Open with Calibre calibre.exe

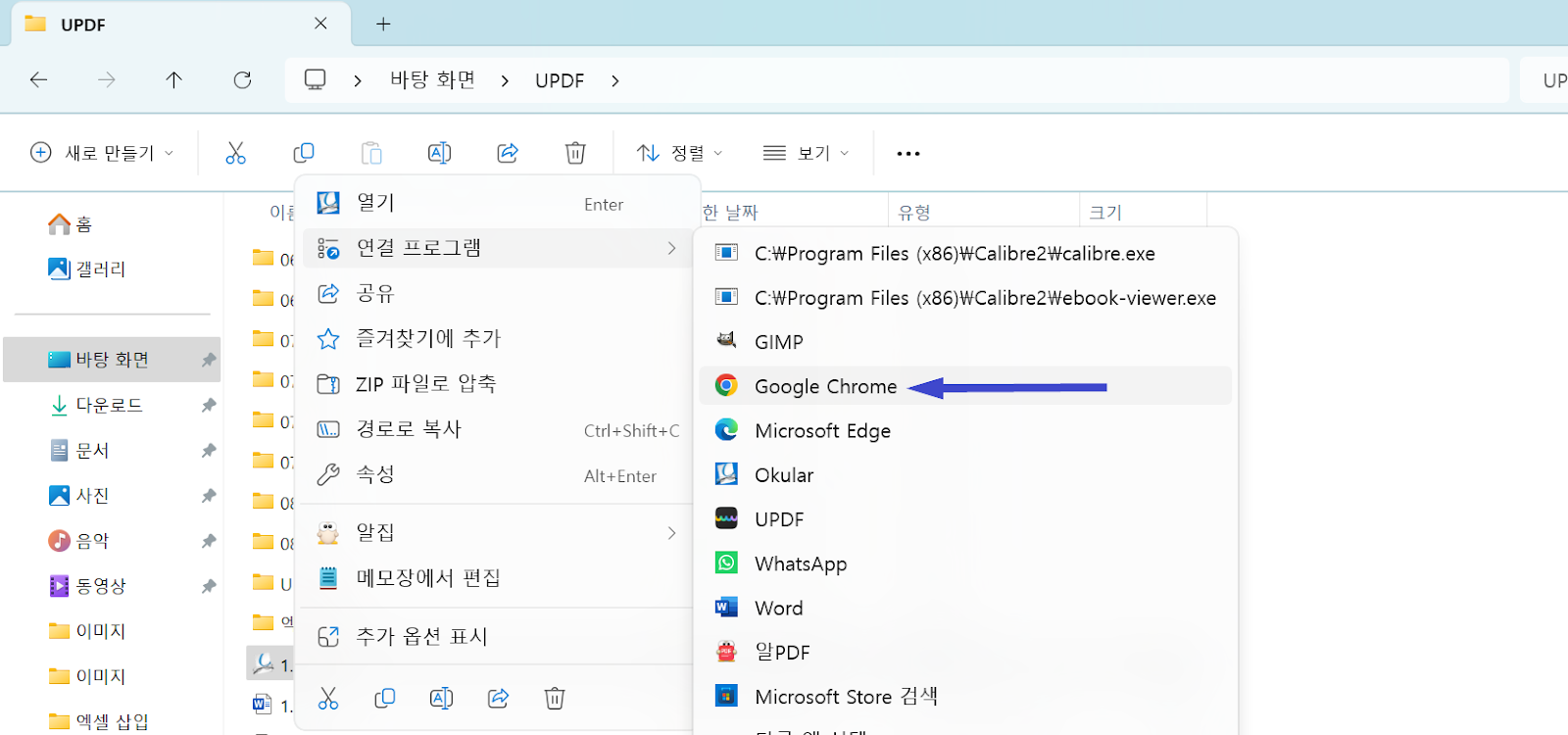pyautogui.click(x=964, y=253)
